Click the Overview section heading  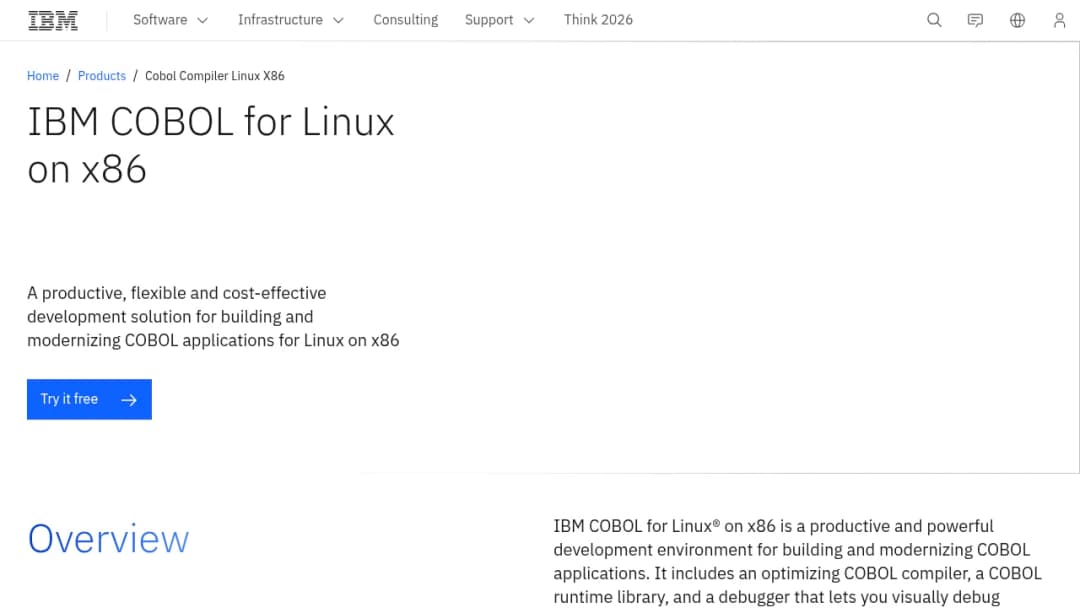[x=108, y=538]
